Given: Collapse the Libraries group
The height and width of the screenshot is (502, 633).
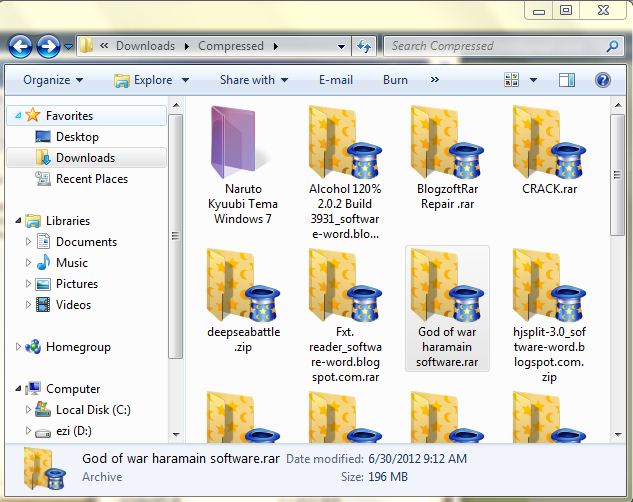Looking at the screenshot, I should pos(18,221).
